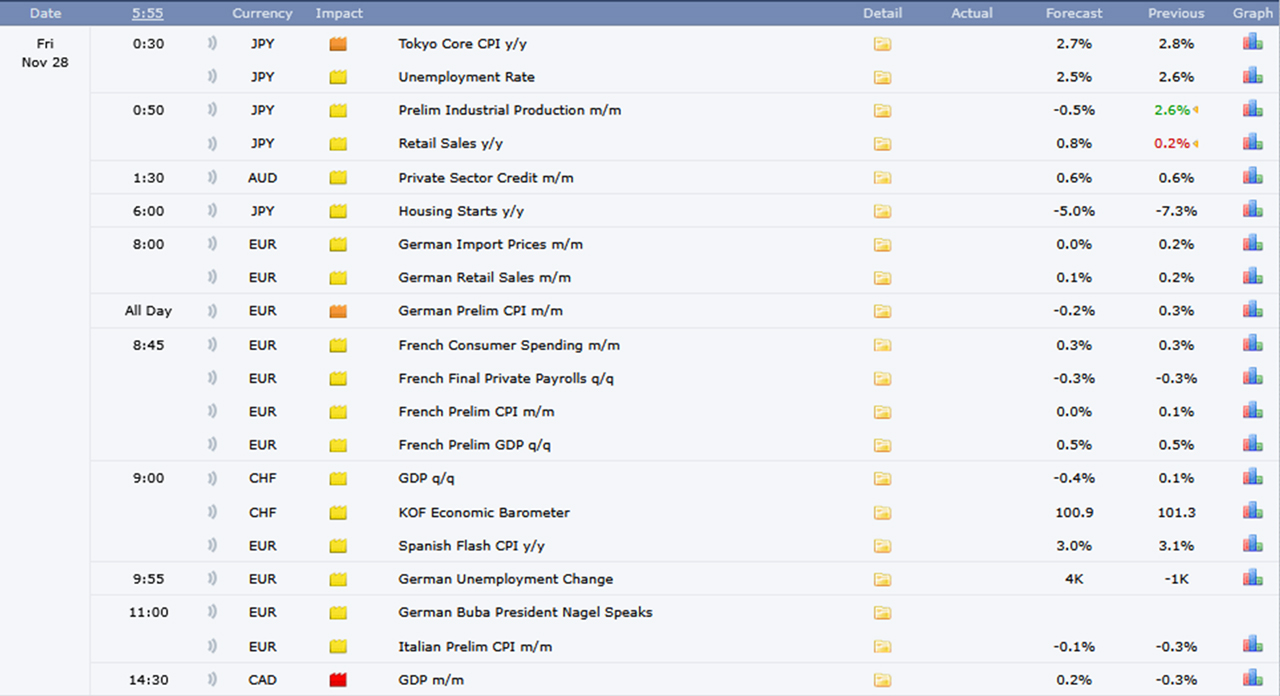Click the 5:55 time link in header
The width and height of the screenshot is (1280, 696).
[x=148, y=13]
